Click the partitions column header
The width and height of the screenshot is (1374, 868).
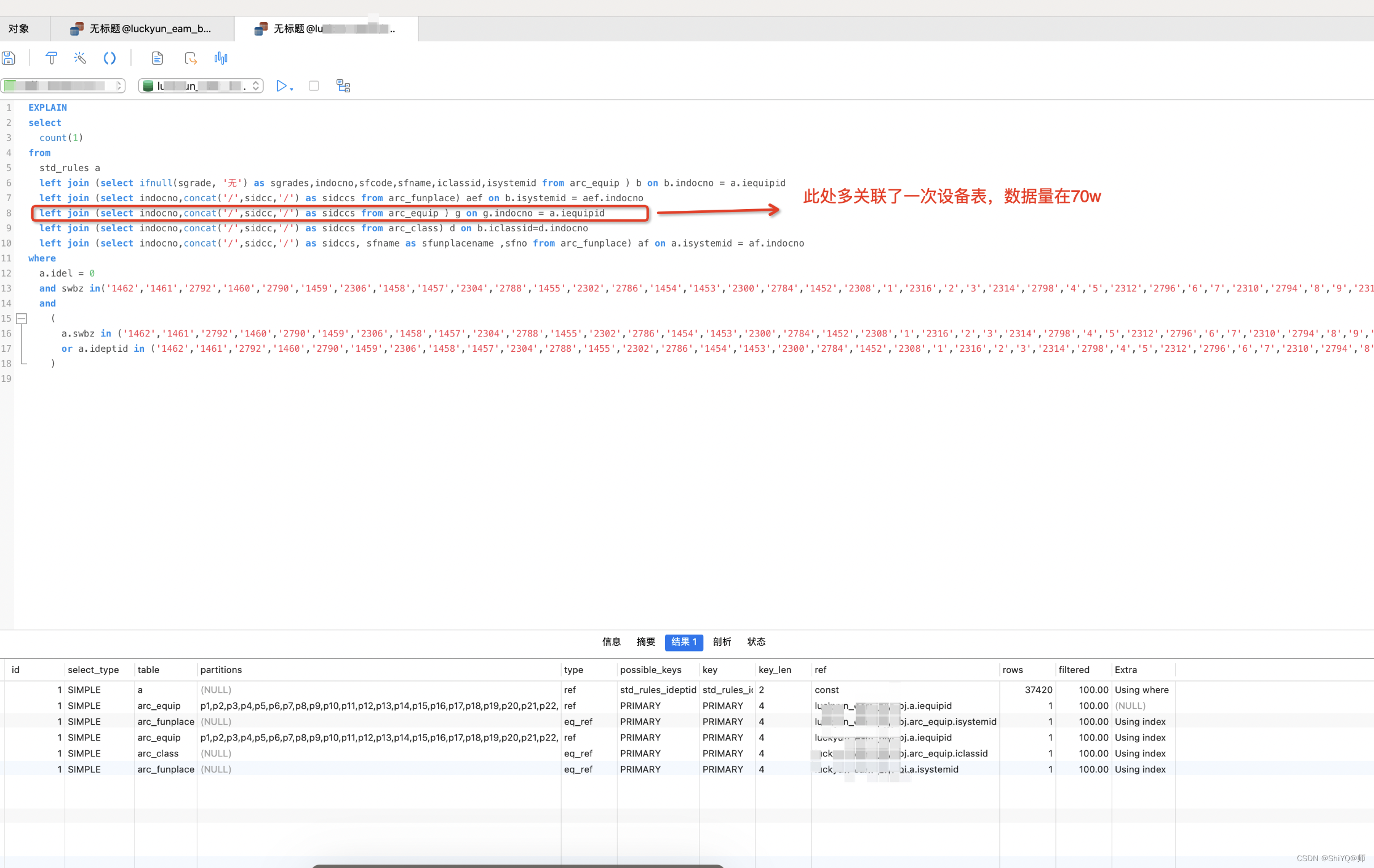[x=379, y=670]
